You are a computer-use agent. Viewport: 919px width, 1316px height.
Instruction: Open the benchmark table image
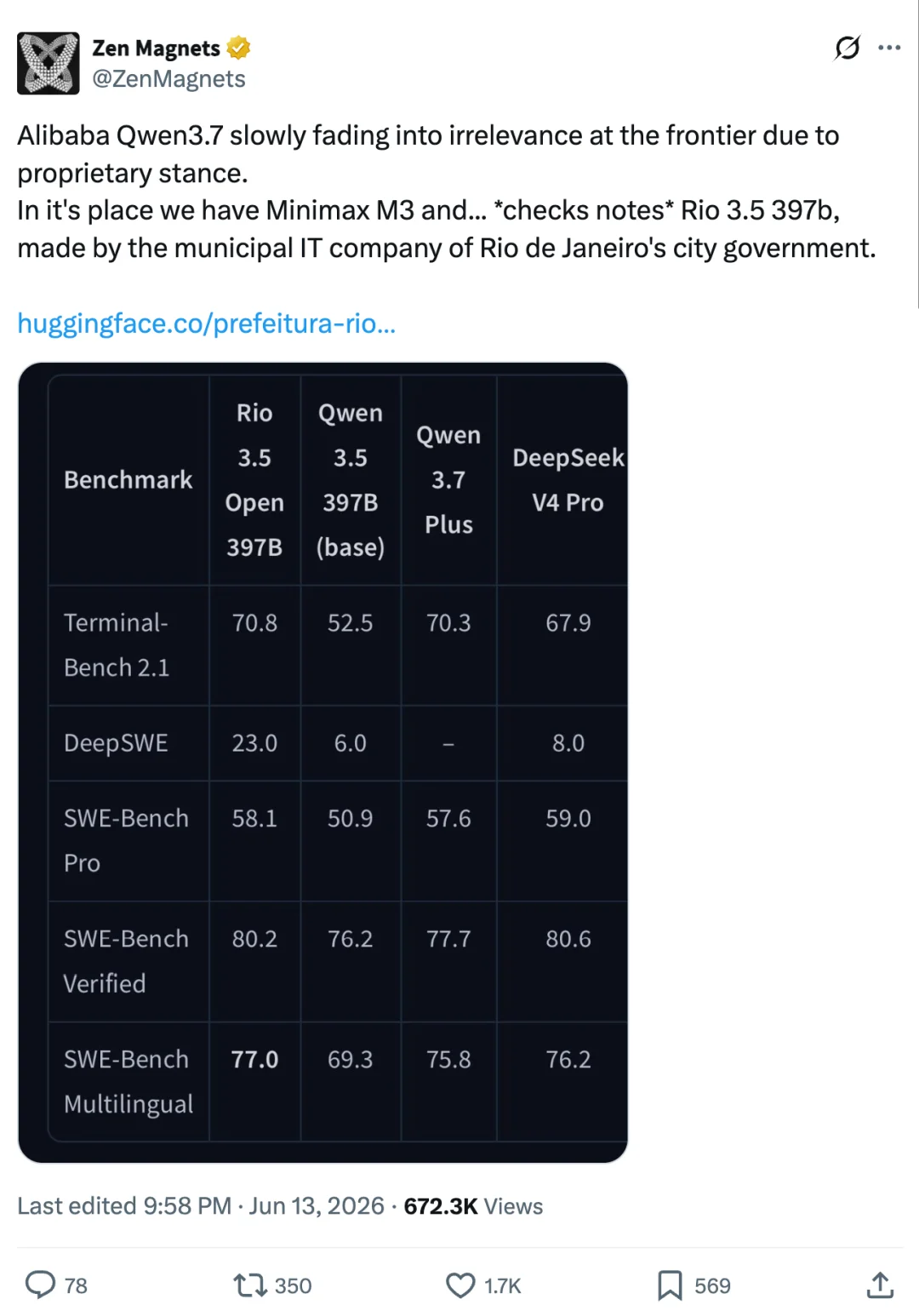point(323,762)
